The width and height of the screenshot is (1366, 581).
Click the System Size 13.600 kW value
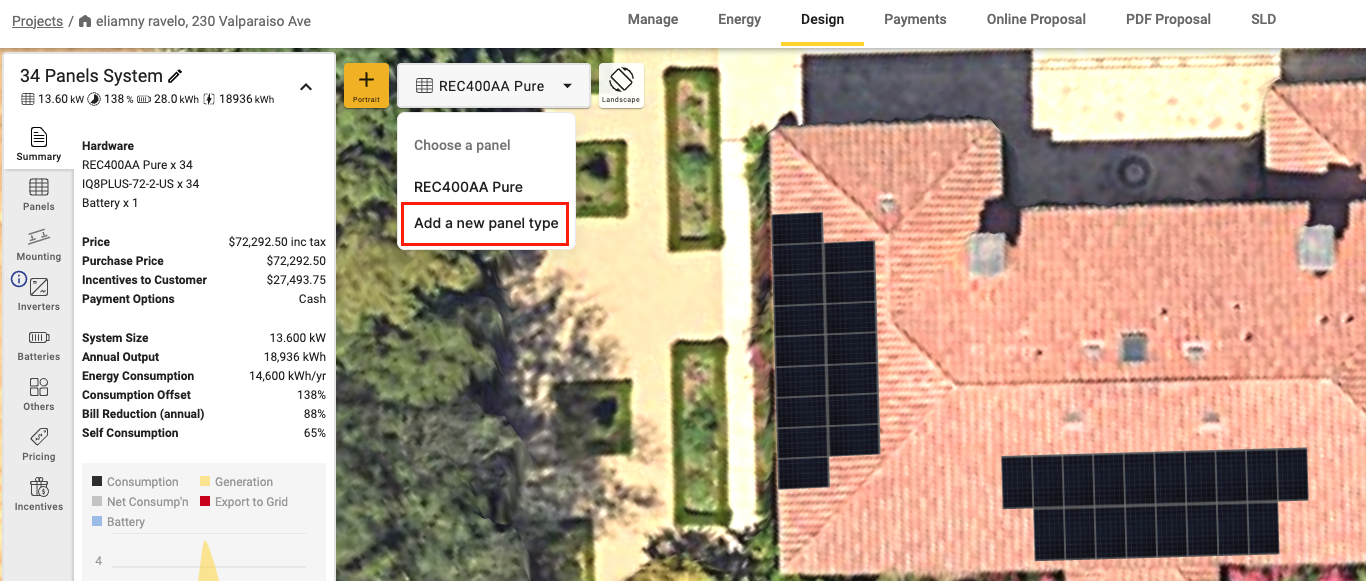pos(297,338)
